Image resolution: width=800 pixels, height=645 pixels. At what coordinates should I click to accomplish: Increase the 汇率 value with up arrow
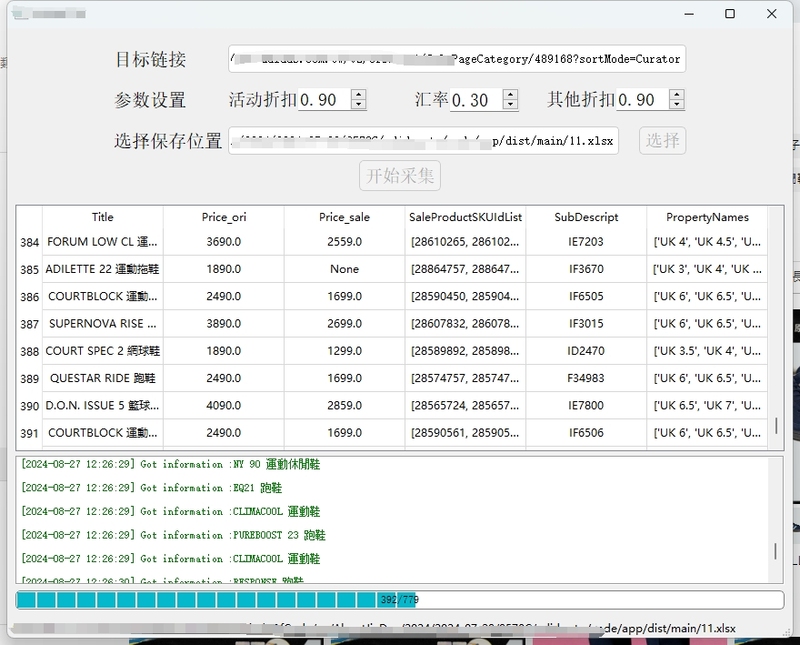click(x=510, y=94)
